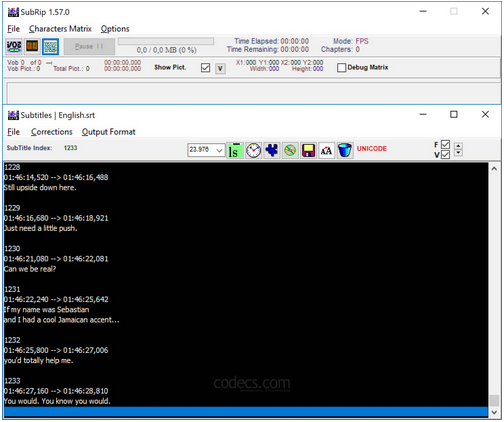
Task: Click the up arrow of the spinner
Action: point(459,146)
